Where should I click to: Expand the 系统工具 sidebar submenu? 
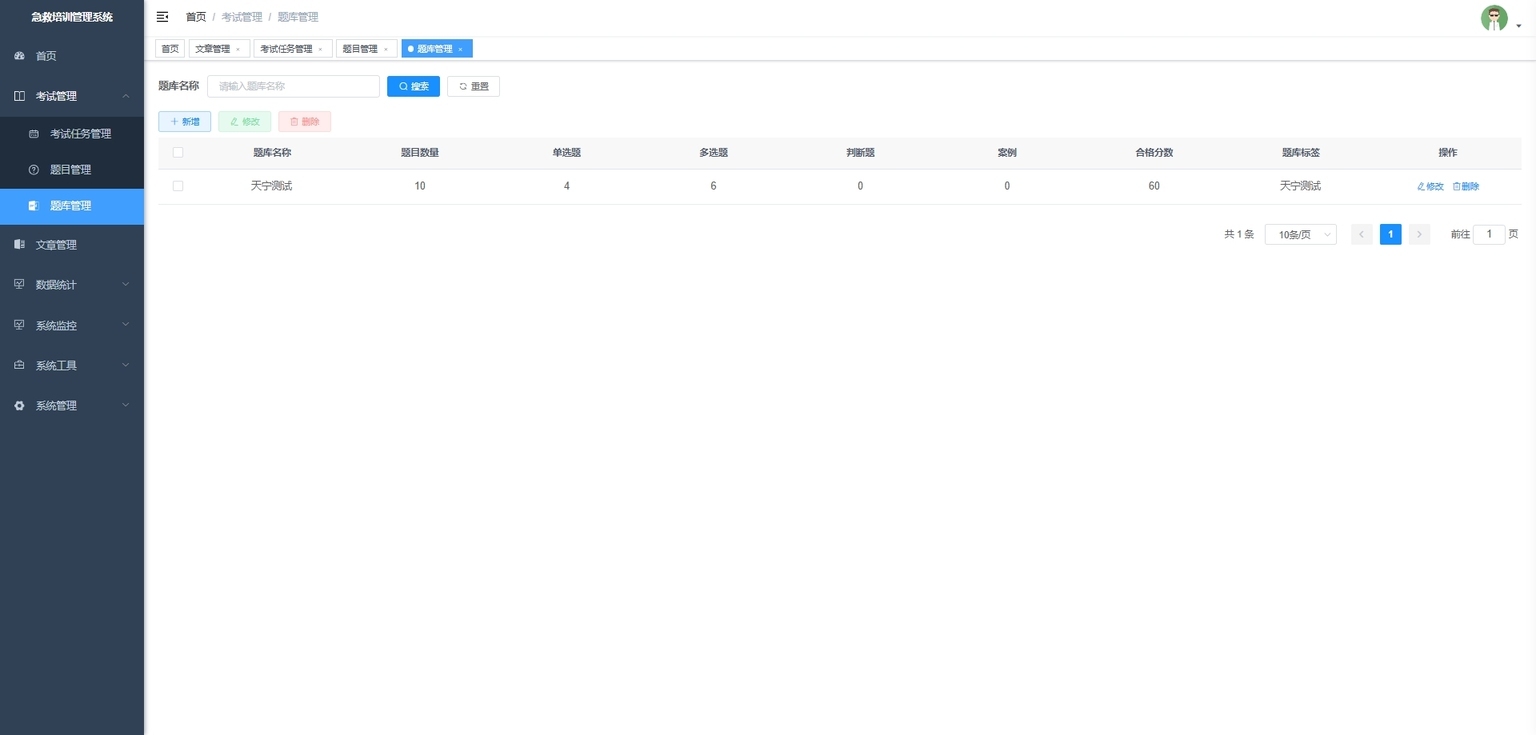[72, 365]
